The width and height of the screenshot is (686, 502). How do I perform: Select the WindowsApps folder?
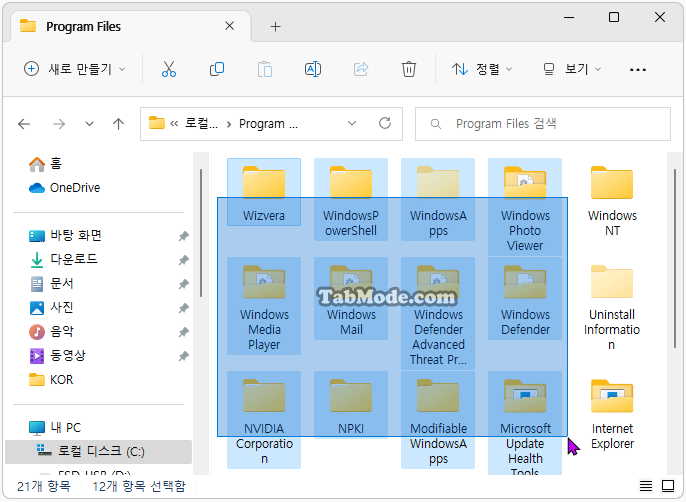[438, 200]
